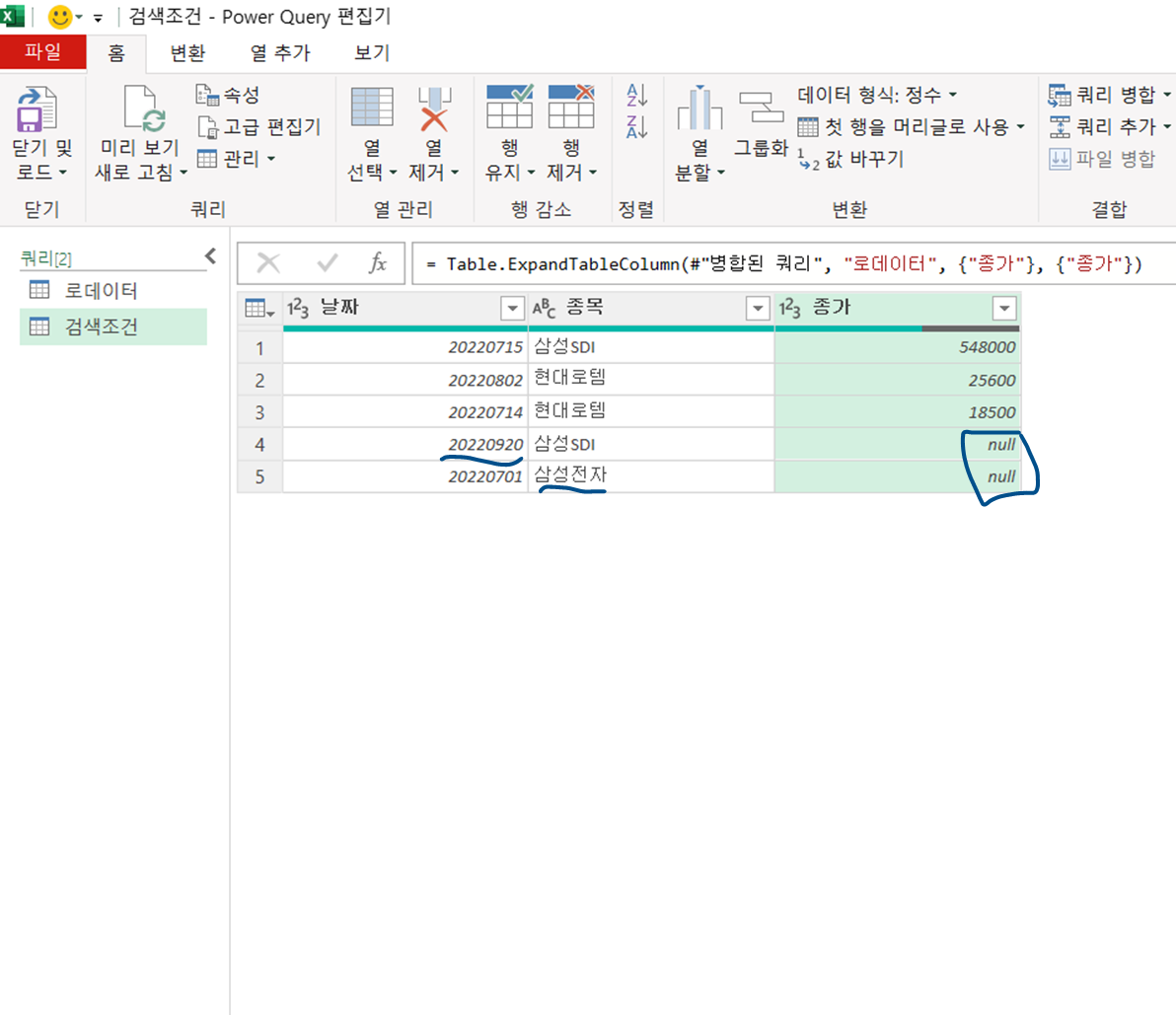Image resolution: width=1176 pixels, height=1015 pixels.
Task: Switch to the Transform (변환) tab
Action: (x=187, y=52)
